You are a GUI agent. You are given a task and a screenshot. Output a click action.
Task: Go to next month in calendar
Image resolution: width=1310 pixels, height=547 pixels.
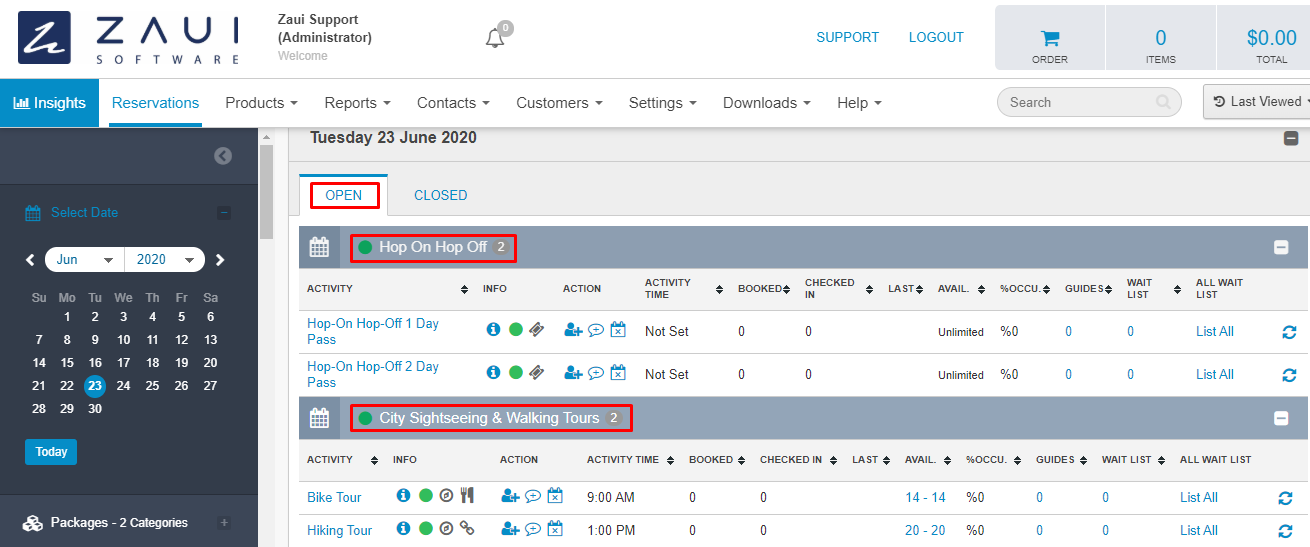[x=220, y=260]
